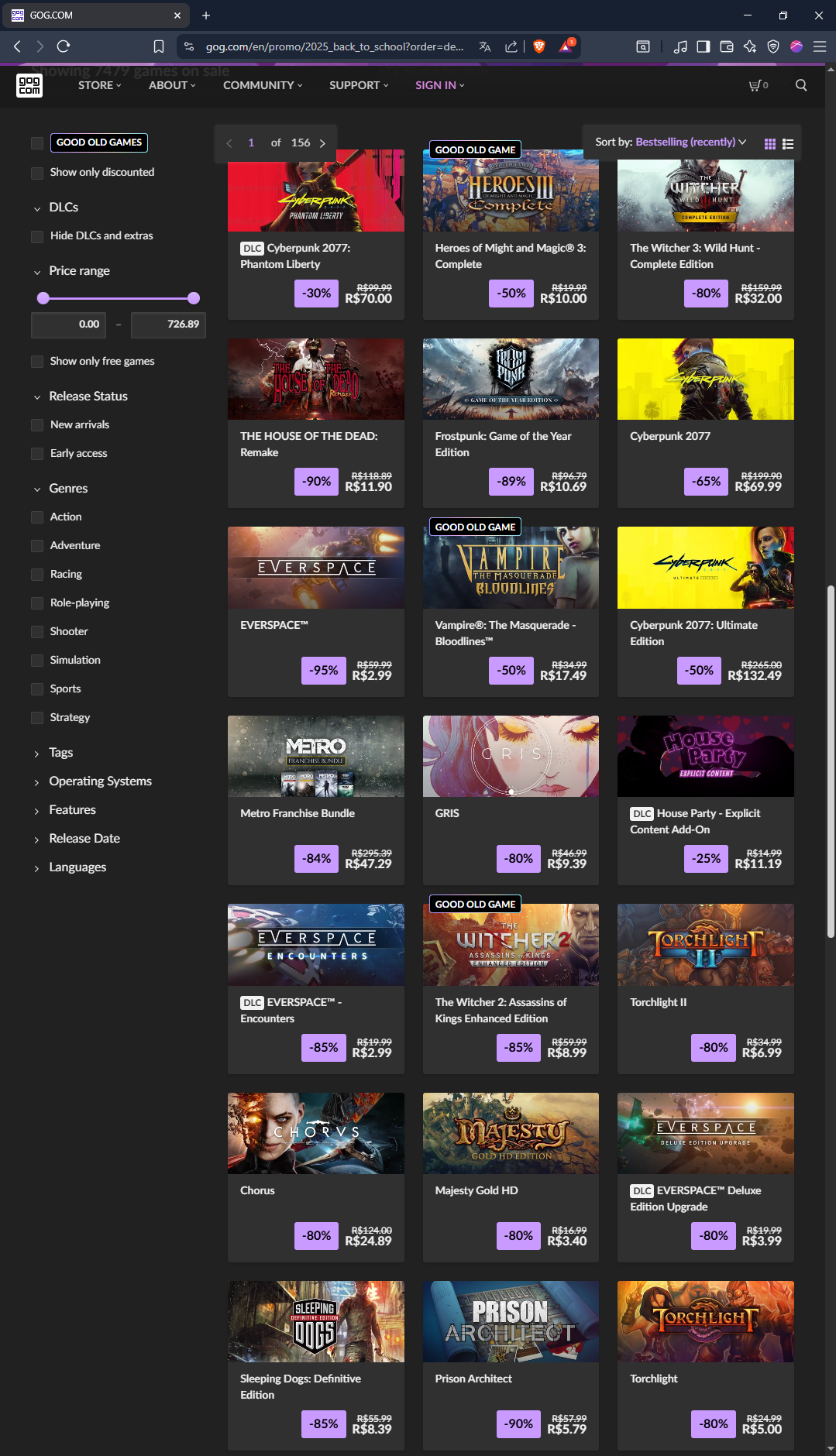The width and height of the screenshot is (836, 1456).
Task: Open Metro Franchise Bundle title link
Action: click(x=298, y=814)
